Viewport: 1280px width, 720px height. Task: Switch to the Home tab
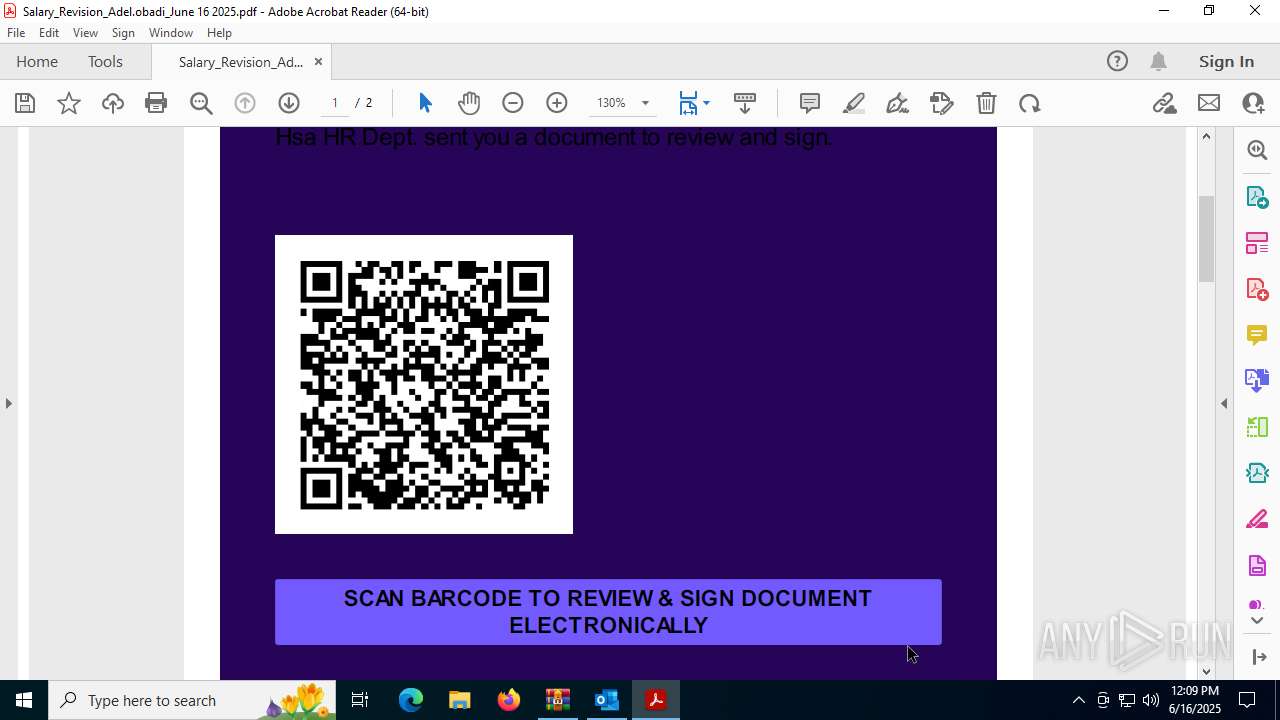[x=37, y=61]
